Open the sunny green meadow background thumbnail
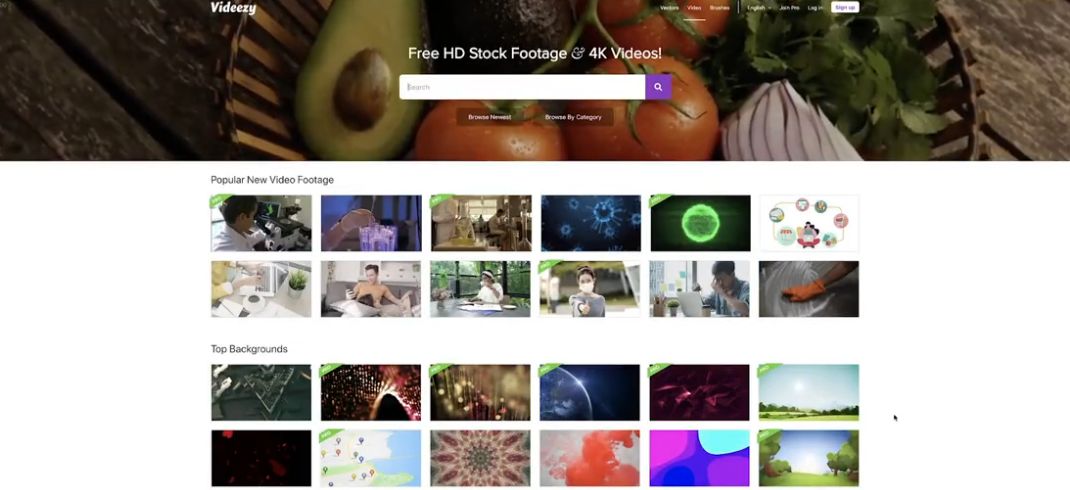Image resolution: width=1070 pixels, height=490 pixels. [809, 392]
